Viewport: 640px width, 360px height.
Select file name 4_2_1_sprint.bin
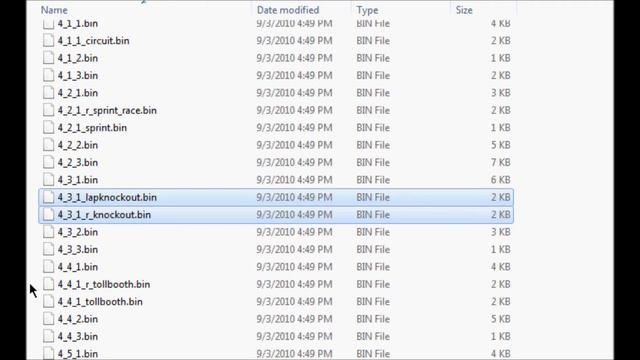[92, 128]
